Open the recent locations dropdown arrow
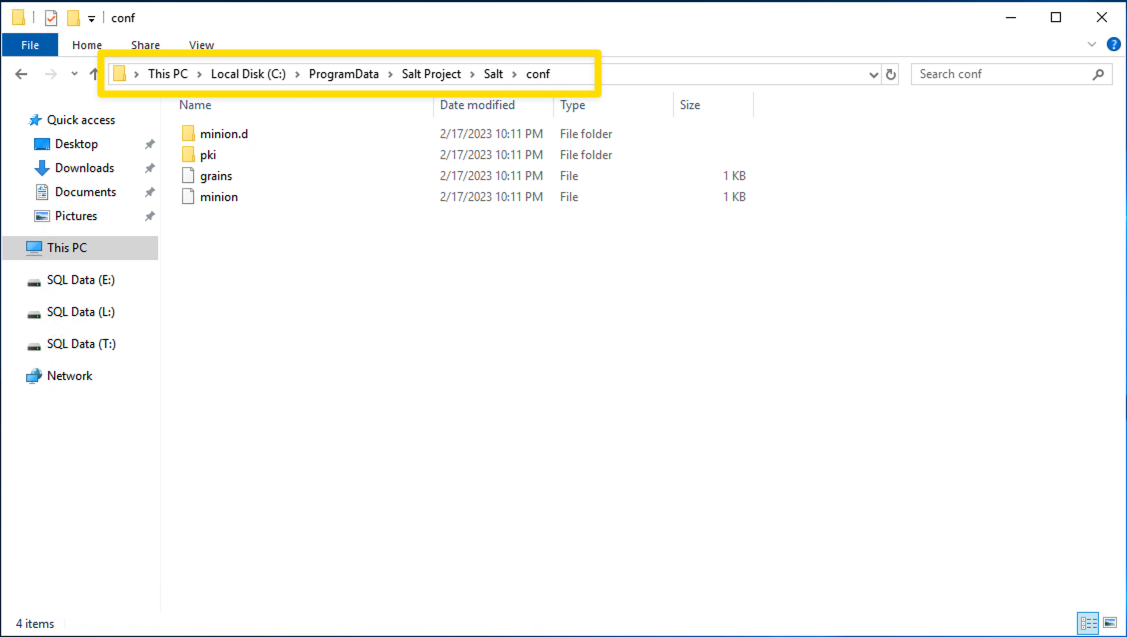Viewport: 1127px width, 637px height. pos(75,74)
